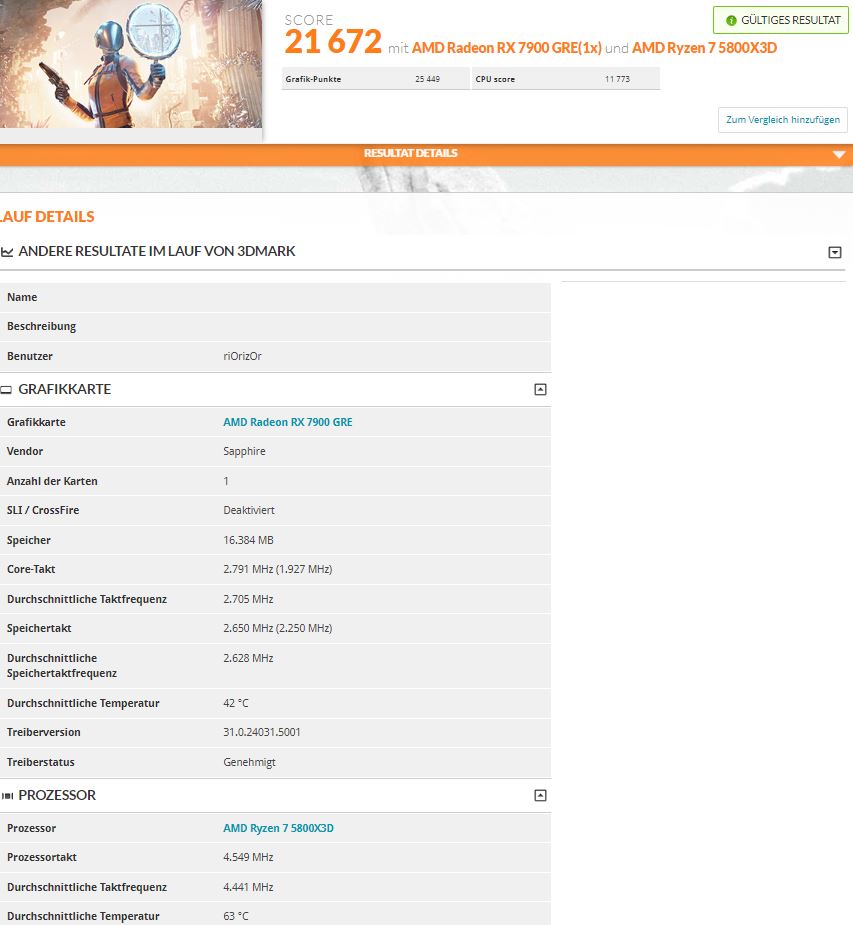The height and width of the screenshot is (925, 853).
Task: Click the Grafik-Punkte value 25 449
Action: pyautogui.click(x=428, y=79)
